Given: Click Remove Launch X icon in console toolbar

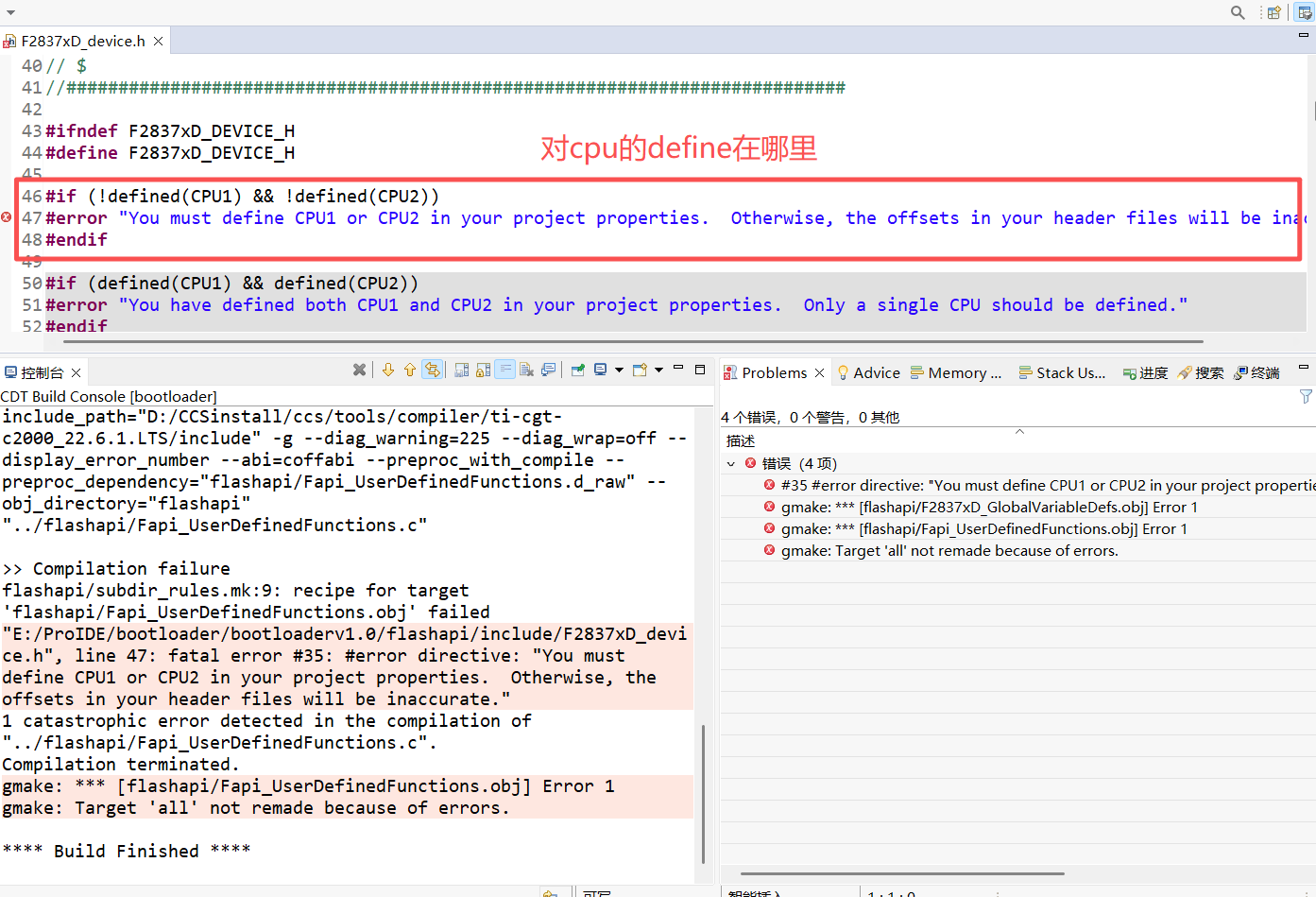Looking at the screenshot, I should 359,370.
